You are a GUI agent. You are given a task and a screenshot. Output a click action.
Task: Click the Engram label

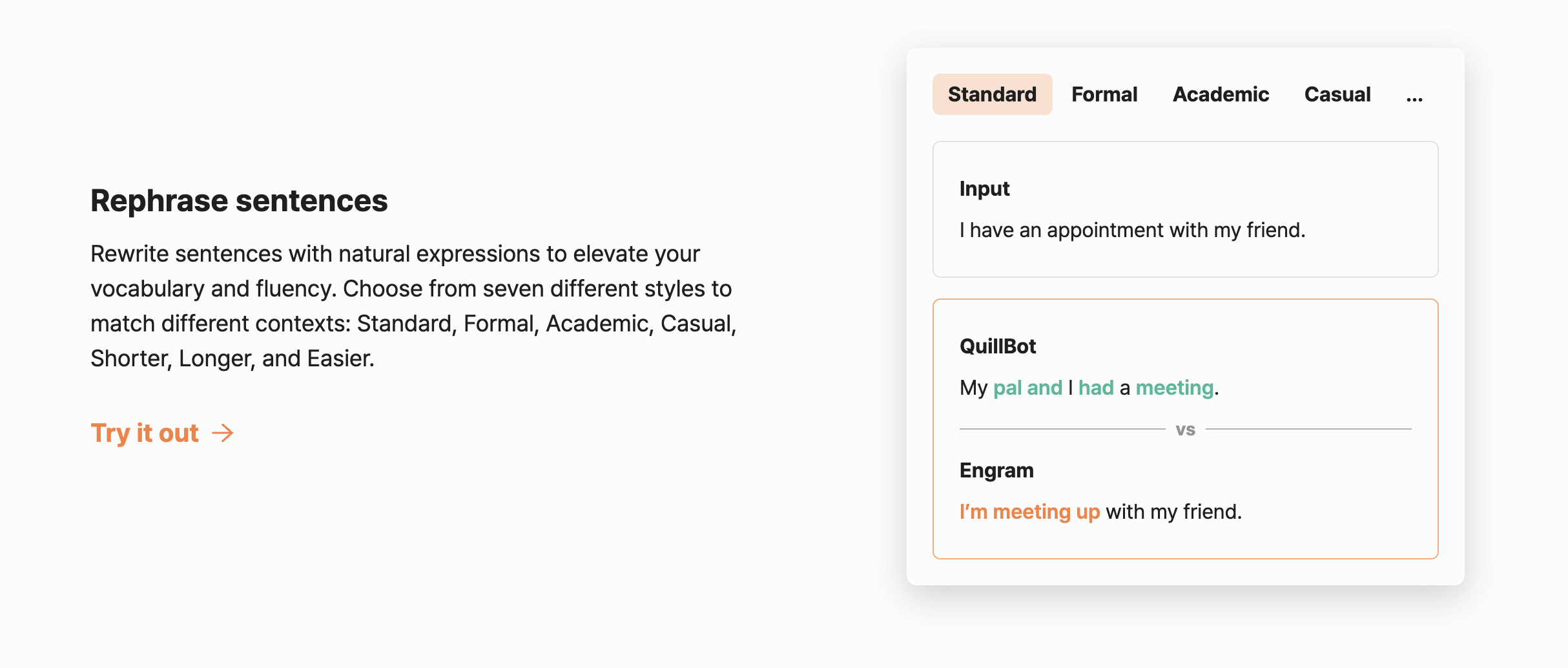tap(996, 470)
